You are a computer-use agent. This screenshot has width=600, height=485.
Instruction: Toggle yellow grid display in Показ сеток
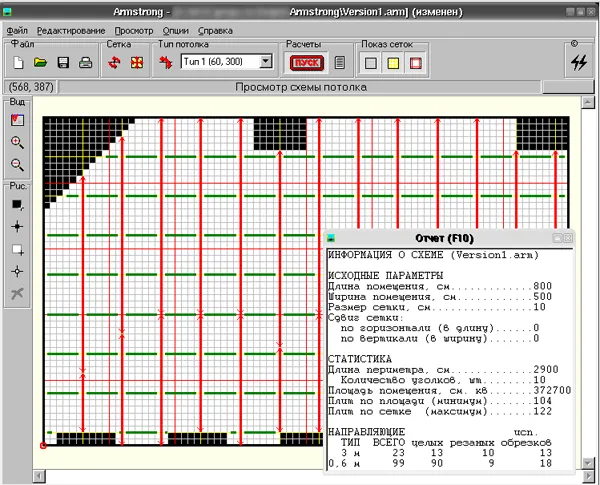pyautogui.click(x=393, y=63)
